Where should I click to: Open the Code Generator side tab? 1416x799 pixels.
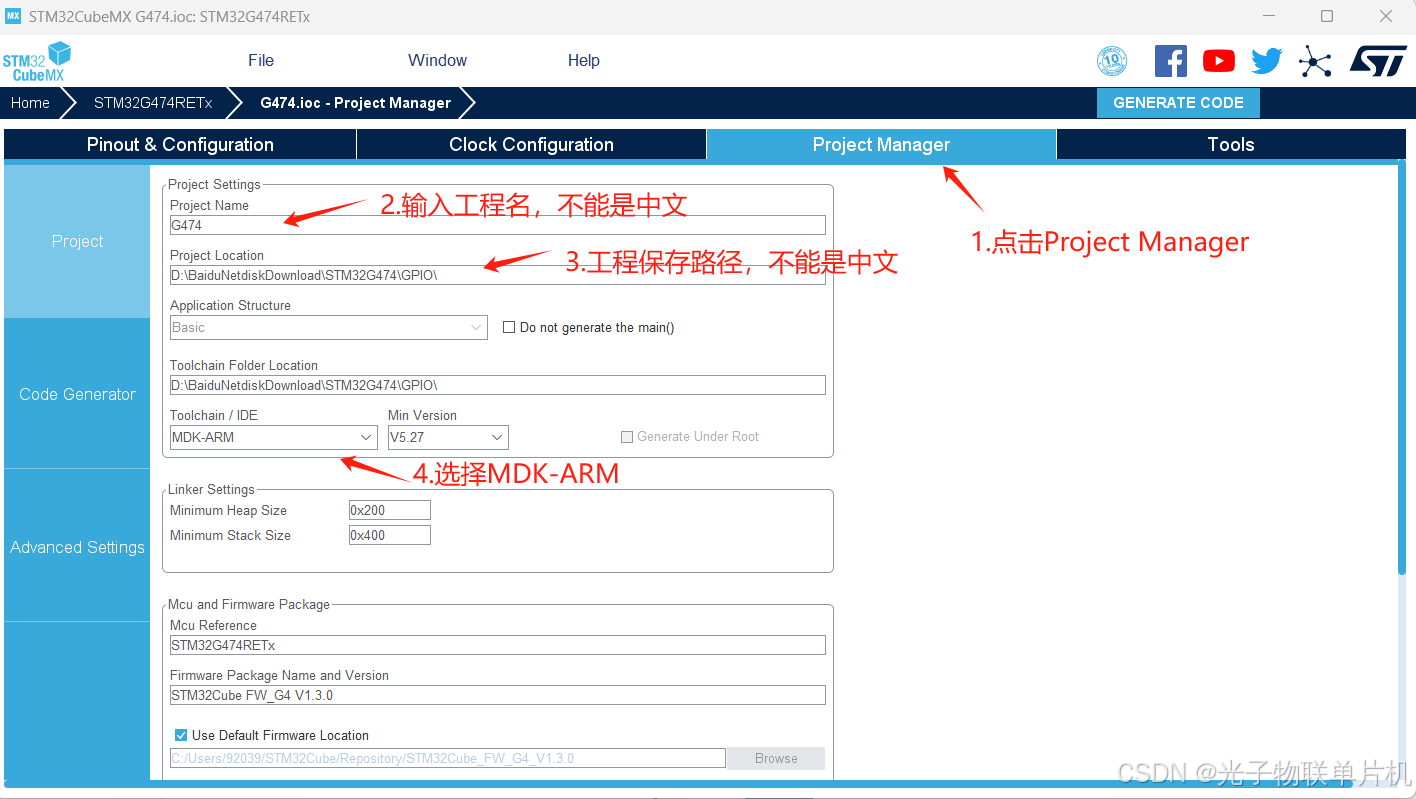[77, 394]
